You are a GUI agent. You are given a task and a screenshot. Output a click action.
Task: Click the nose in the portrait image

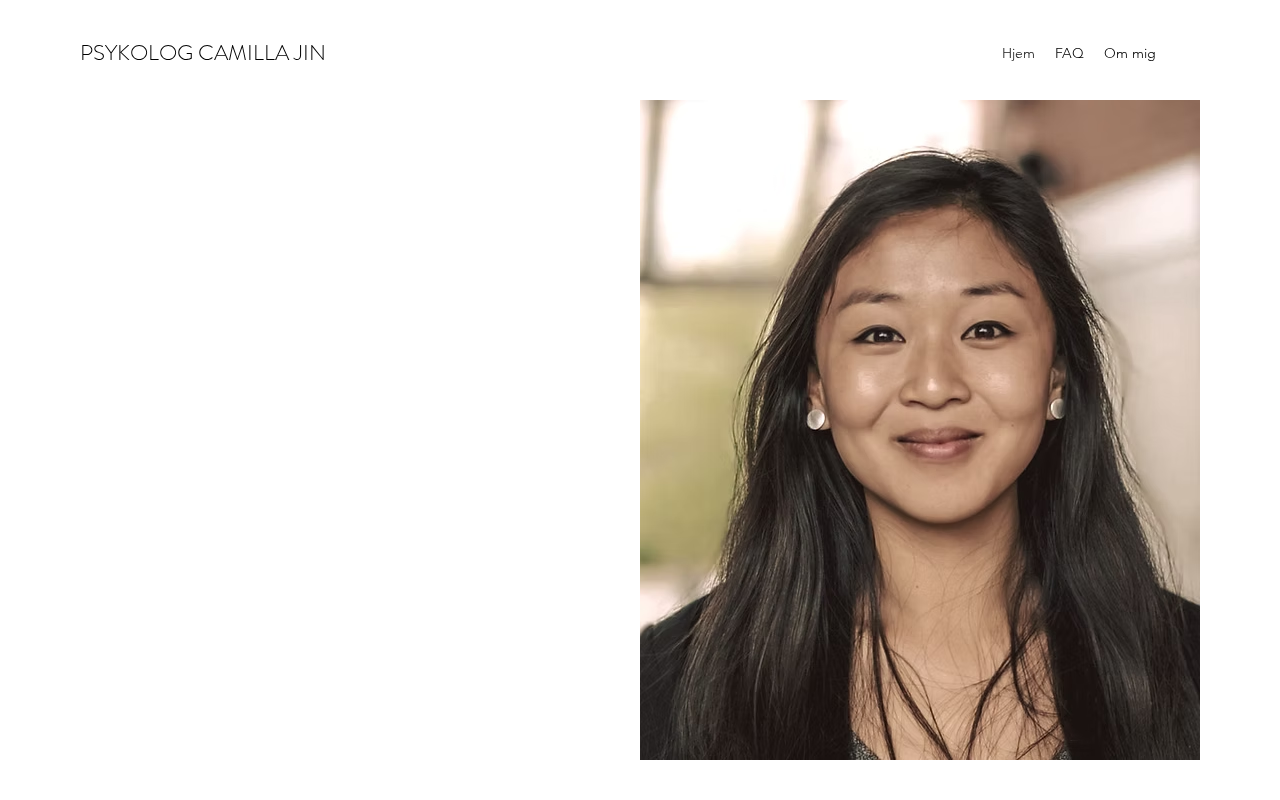[x=934, y=375]
